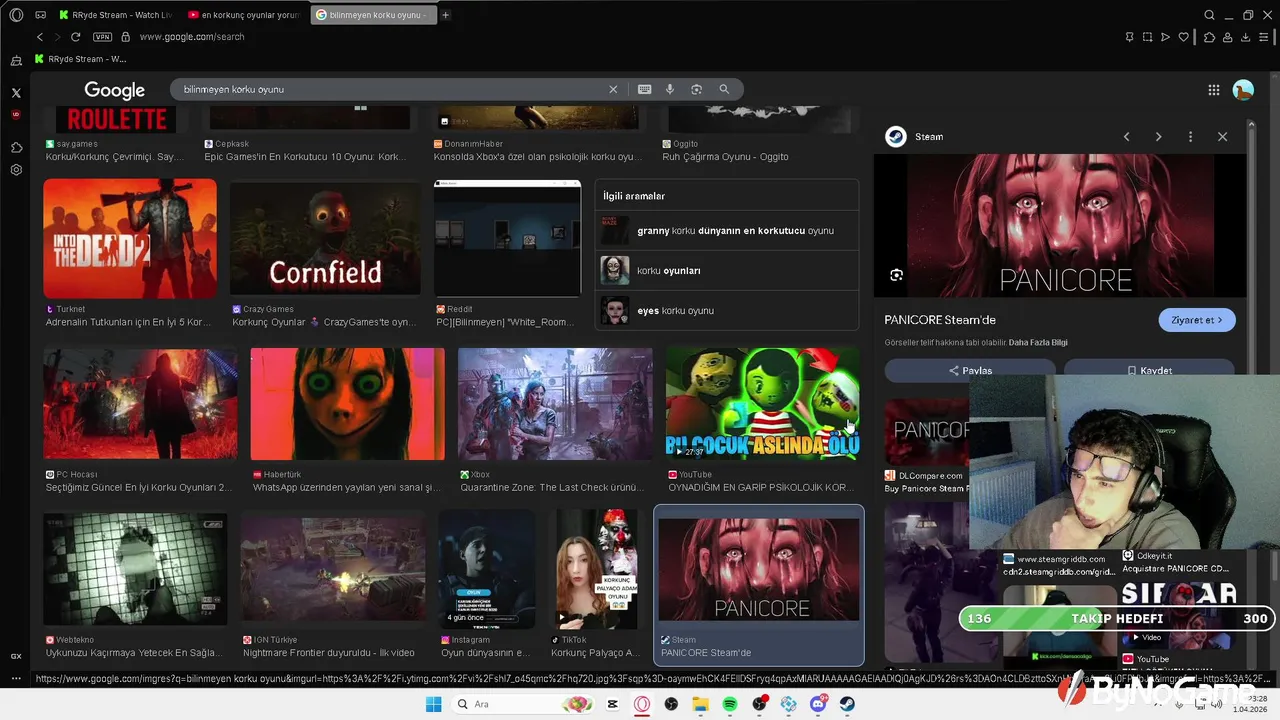Open the extensions cube icon
The width and height of the screenshot is (1280, 720).
coord(1209,37)
